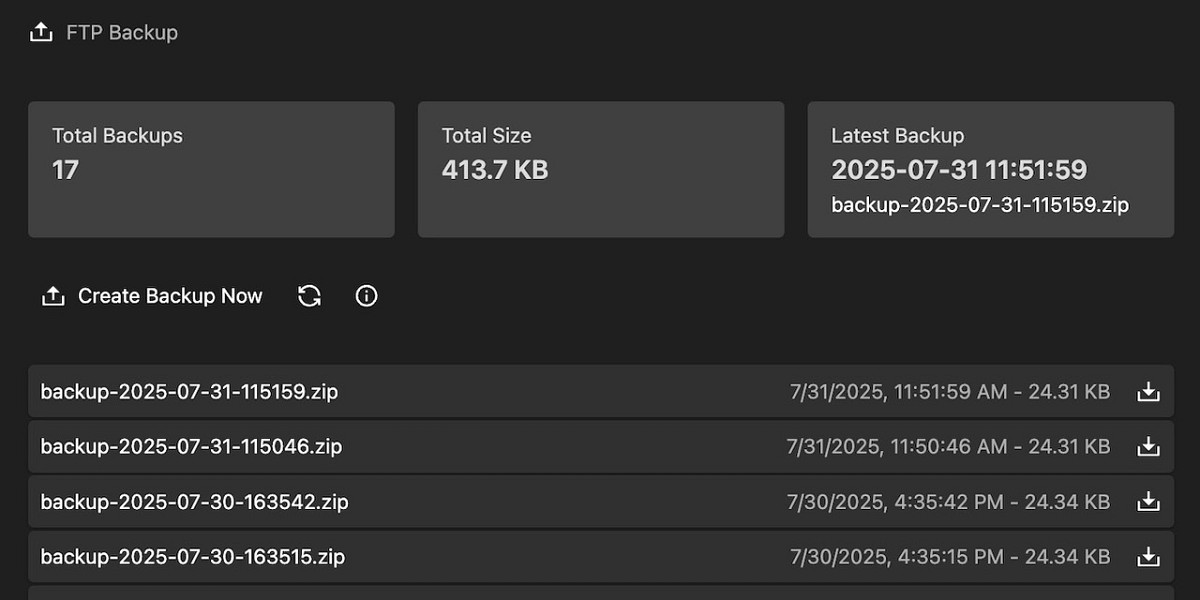Click the Total Backups stat card
1200x600 pixels.
[211, 170]
